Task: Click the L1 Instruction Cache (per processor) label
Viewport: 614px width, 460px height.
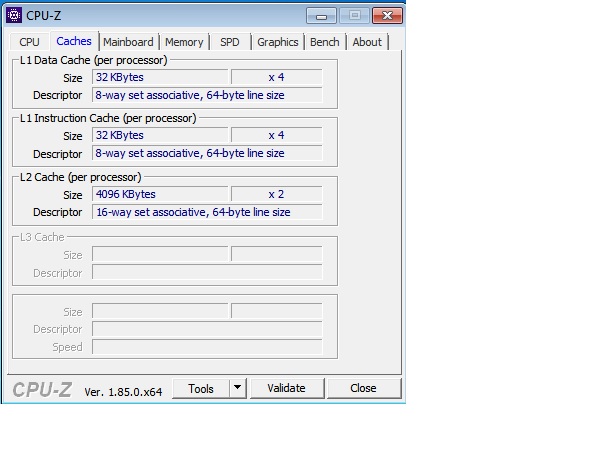Action: (x=108, y=118)
